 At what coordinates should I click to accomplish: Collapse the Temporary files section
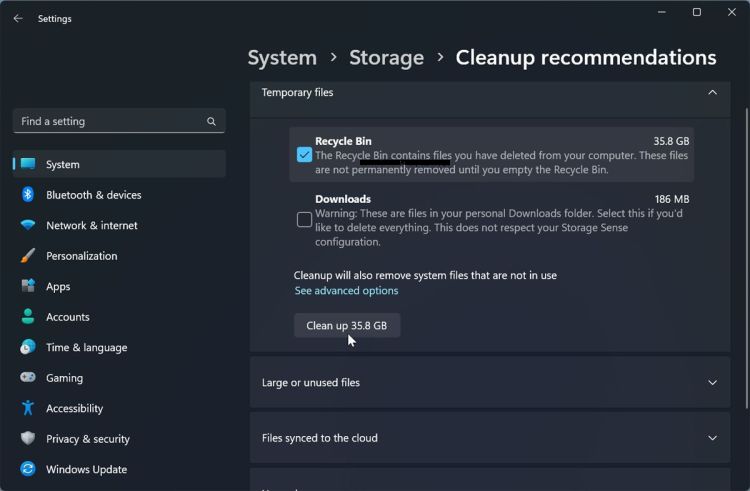point(712,93)
